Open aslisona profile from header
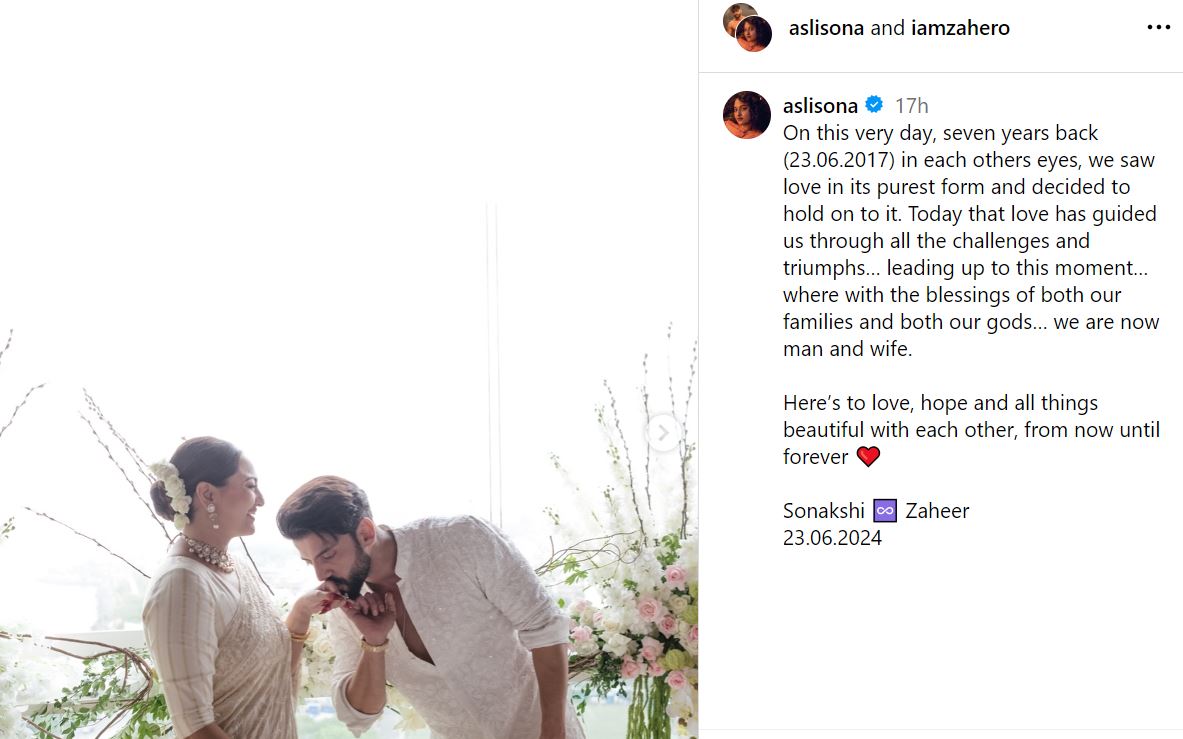 click(826, 28)
